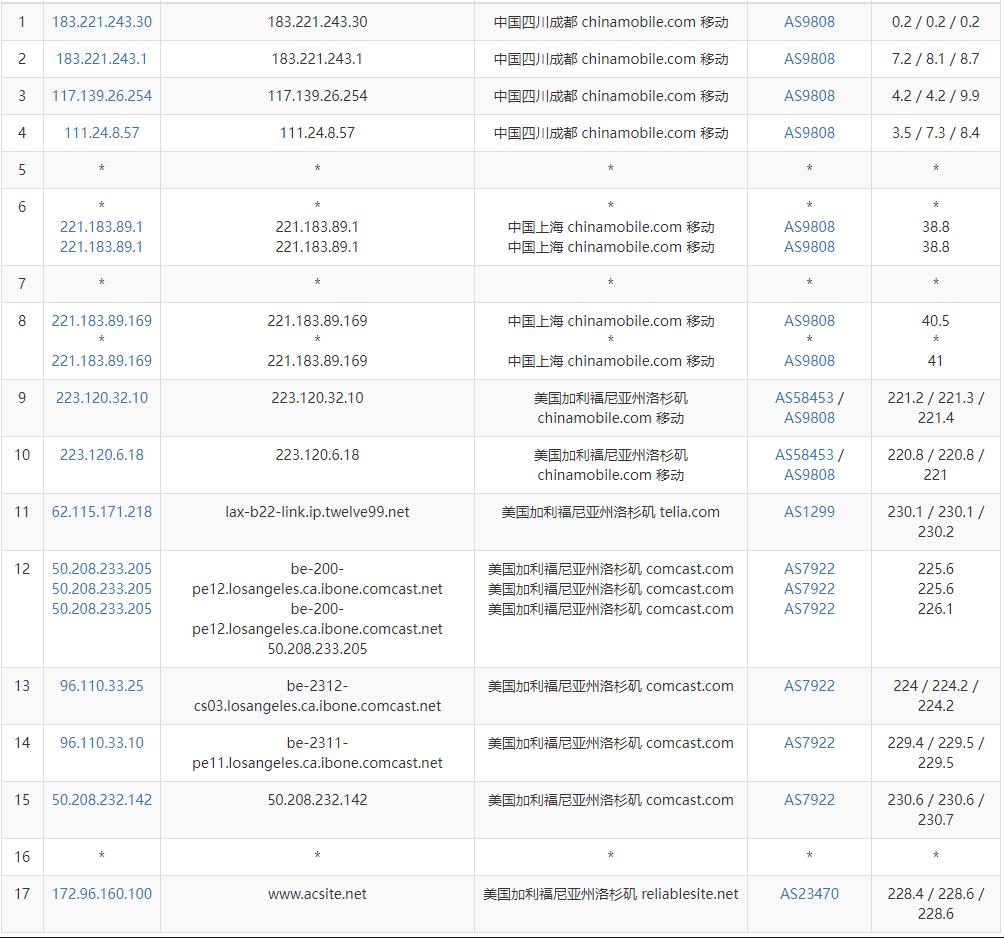Screen dimensions: 1004x938
Task: Open the blue 117.139.26.254 link in hop 3
Action: (102, 96)
